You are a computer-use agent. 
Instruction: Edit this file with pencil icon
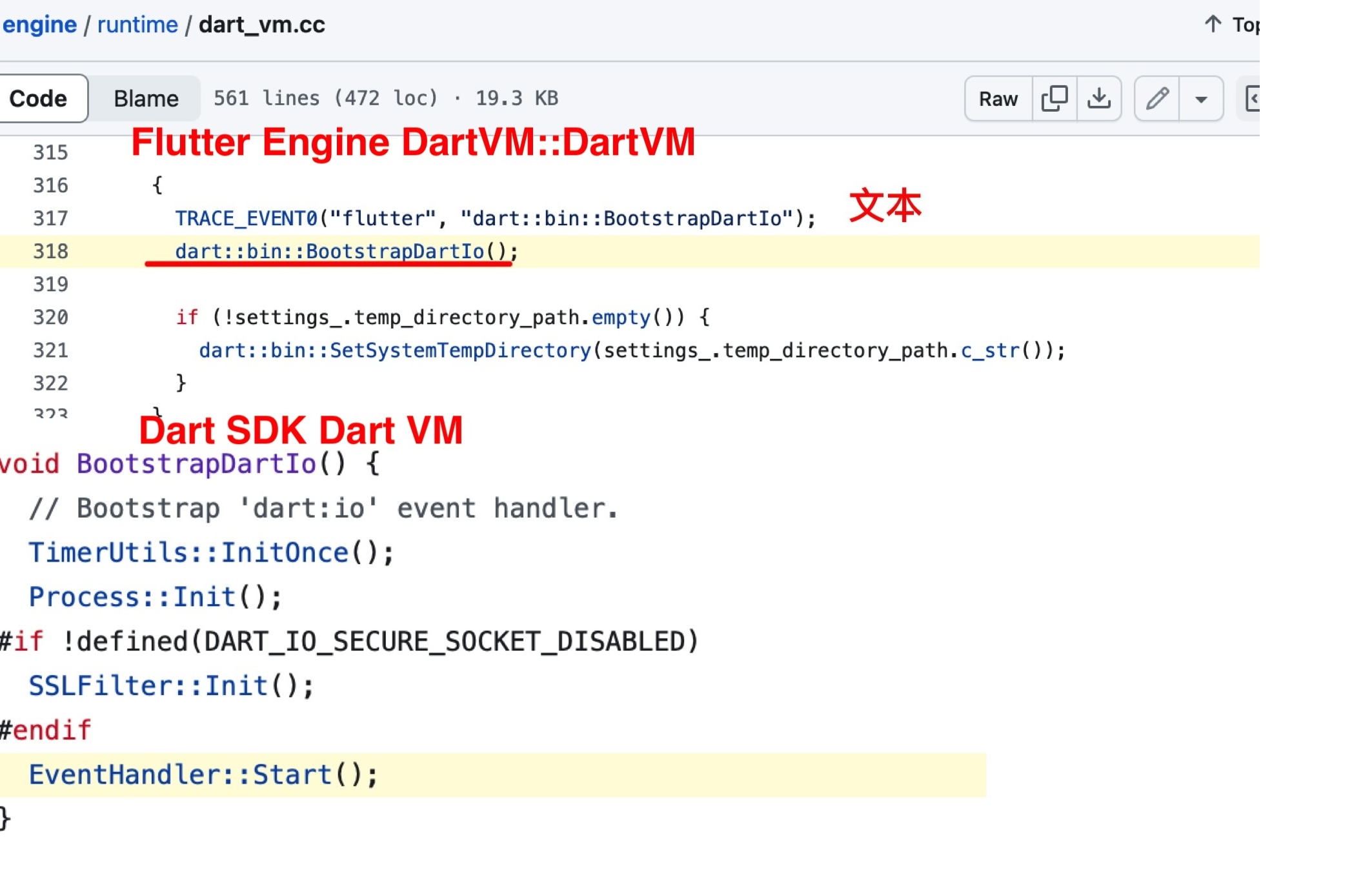[x=1157, y=99]
